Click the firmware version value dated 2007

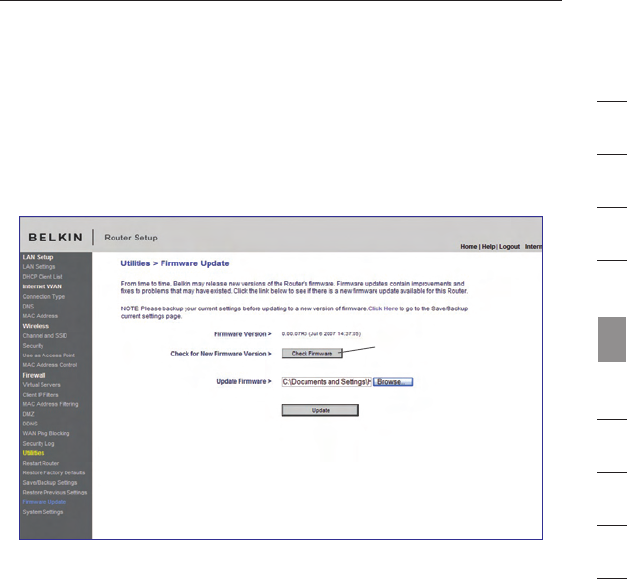click(x=321, y=333)
